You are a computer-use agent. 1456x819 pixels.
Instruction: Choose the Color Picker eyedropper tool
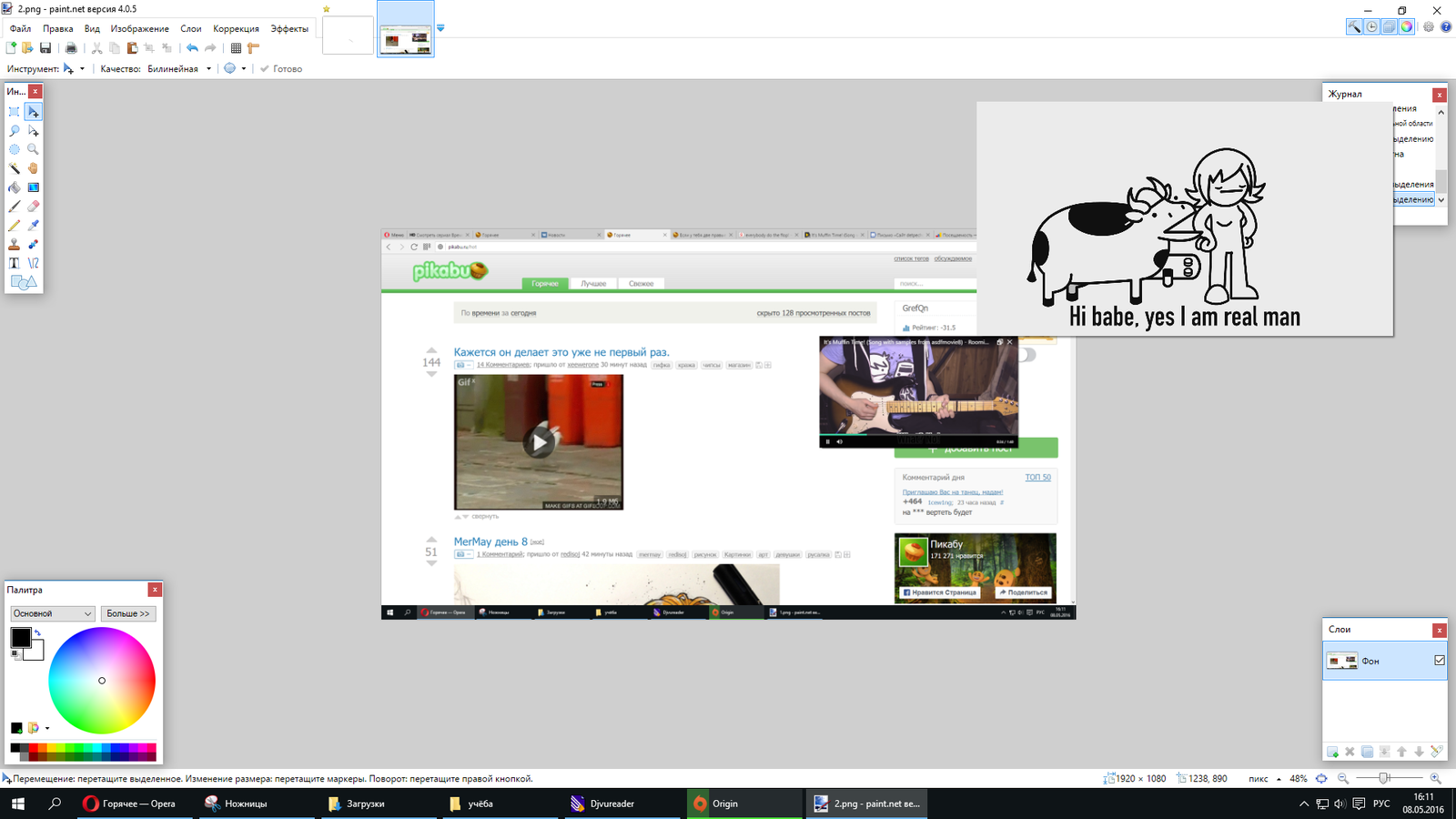(x=34, y=226)
